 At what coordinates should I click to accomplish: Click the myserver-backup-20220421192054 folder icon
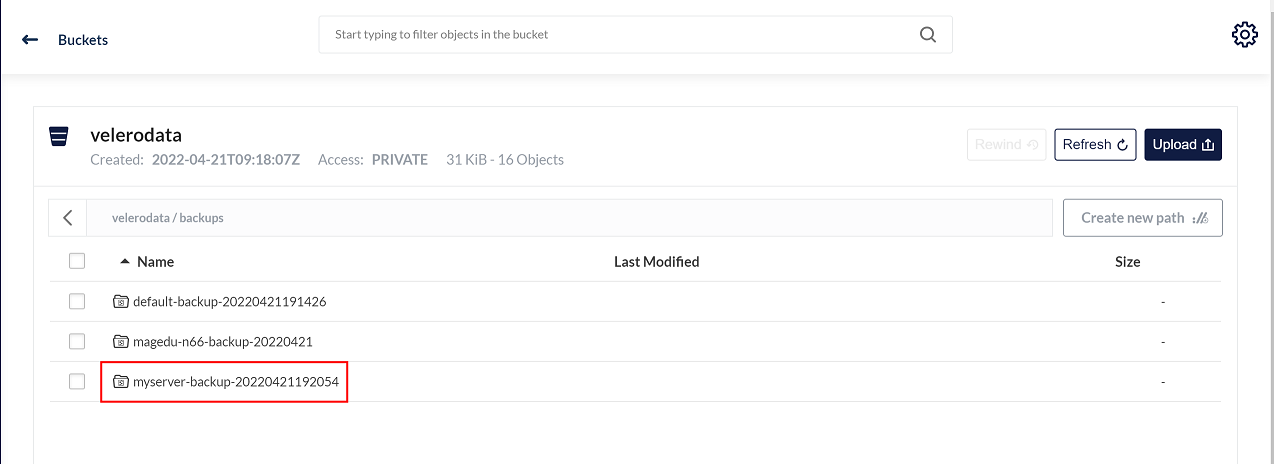click(x=121, y=381)
